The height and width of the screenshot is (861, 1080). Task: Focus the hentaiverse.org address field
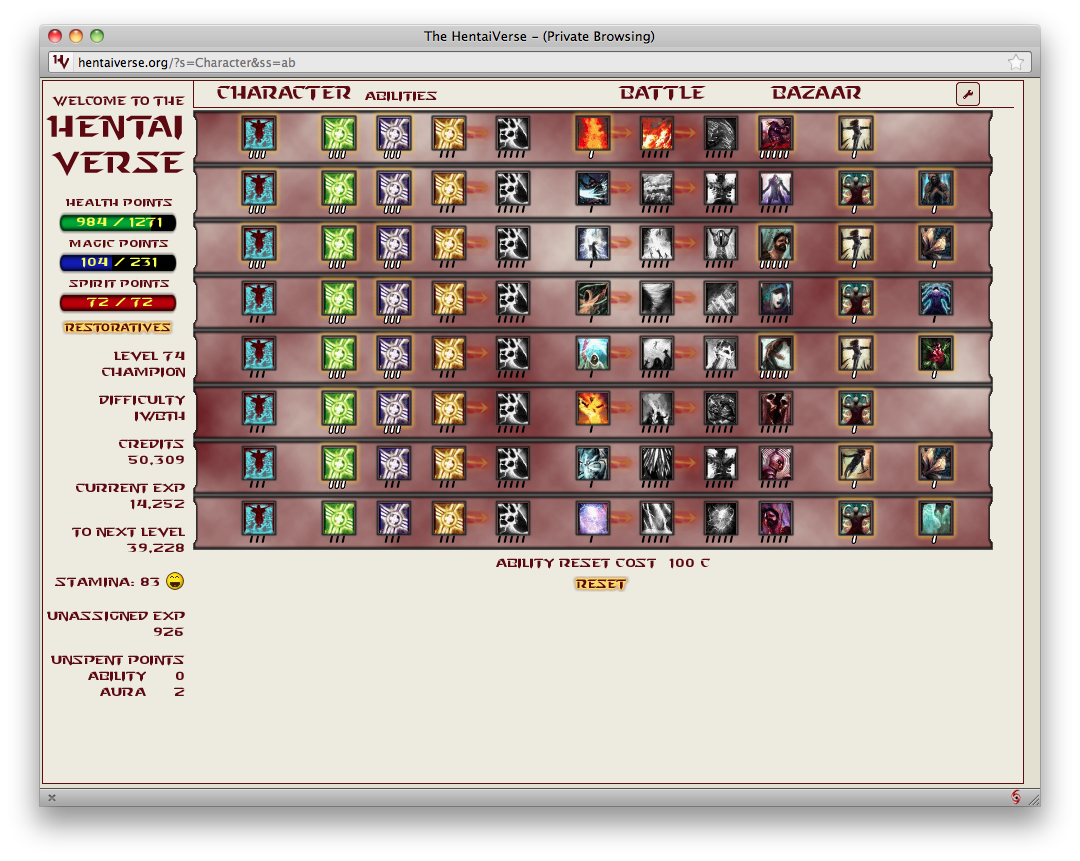coord(539,63)
